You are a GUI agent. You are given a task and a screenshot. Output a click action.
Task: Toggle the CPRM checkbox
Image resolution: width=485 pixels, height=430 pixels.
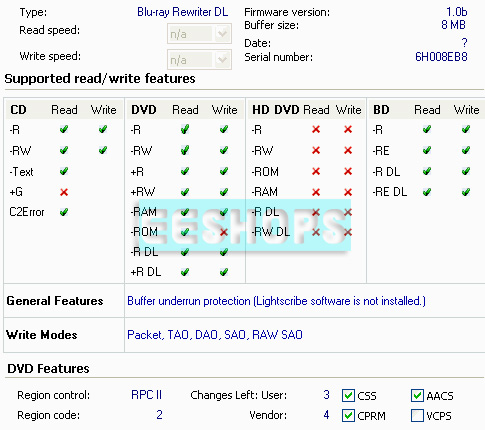(x=348, y=416)
